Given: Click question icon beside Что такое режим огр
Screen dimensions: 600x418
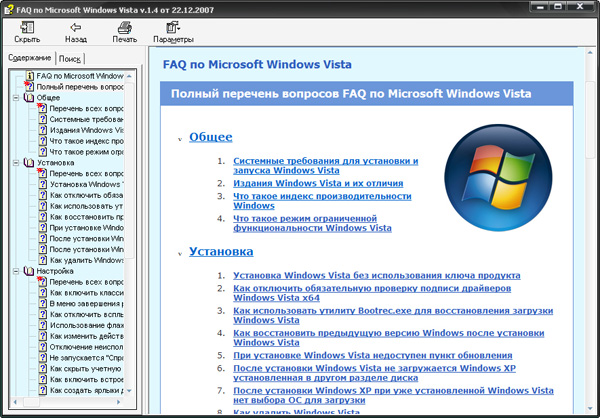Looking at the screenshot, I should click(43, 152).
